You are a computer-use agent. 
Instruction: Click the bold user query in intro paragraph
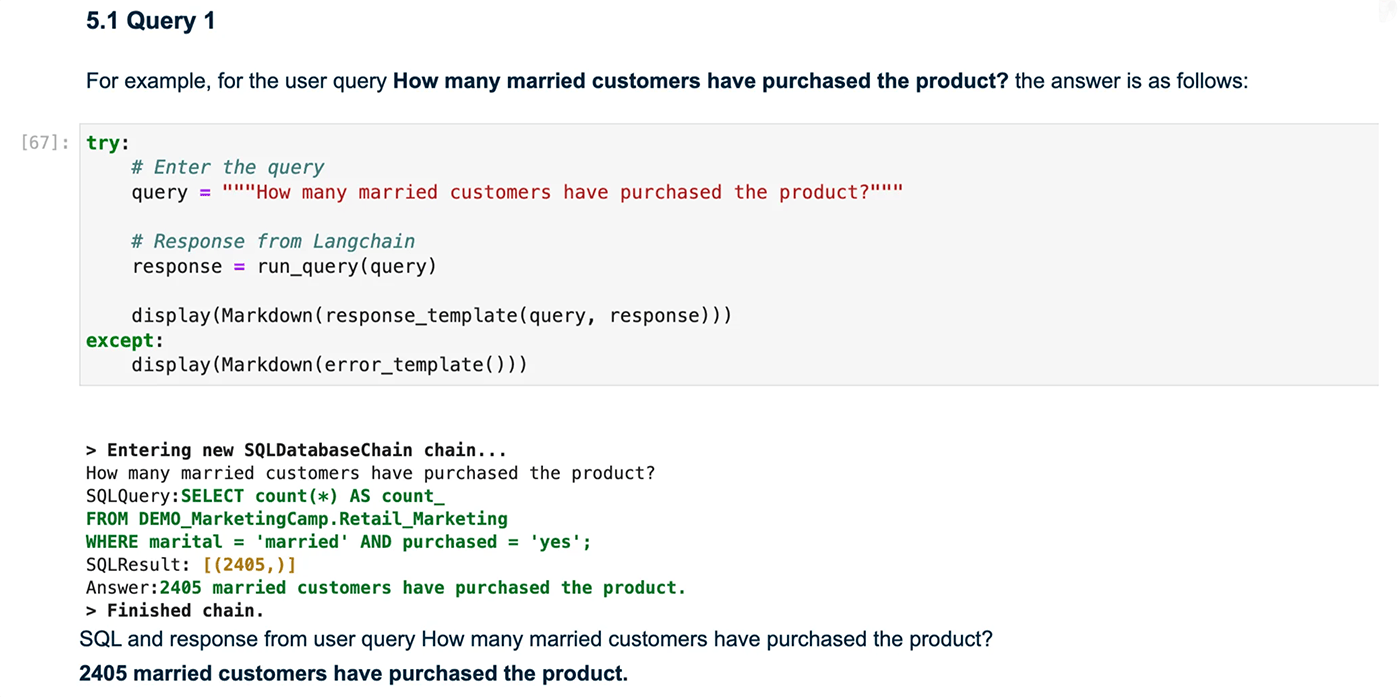pyautogui.click(x=700, y=81)
